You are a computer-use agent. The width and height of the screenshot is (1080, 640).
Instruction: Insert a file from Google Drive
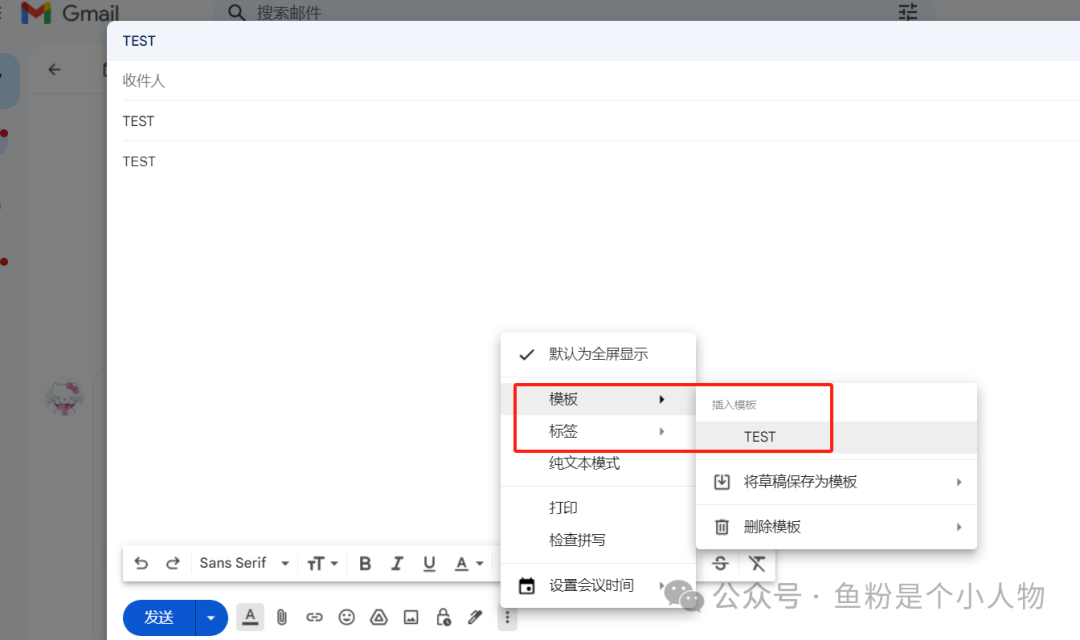click(x=378, y=617)
